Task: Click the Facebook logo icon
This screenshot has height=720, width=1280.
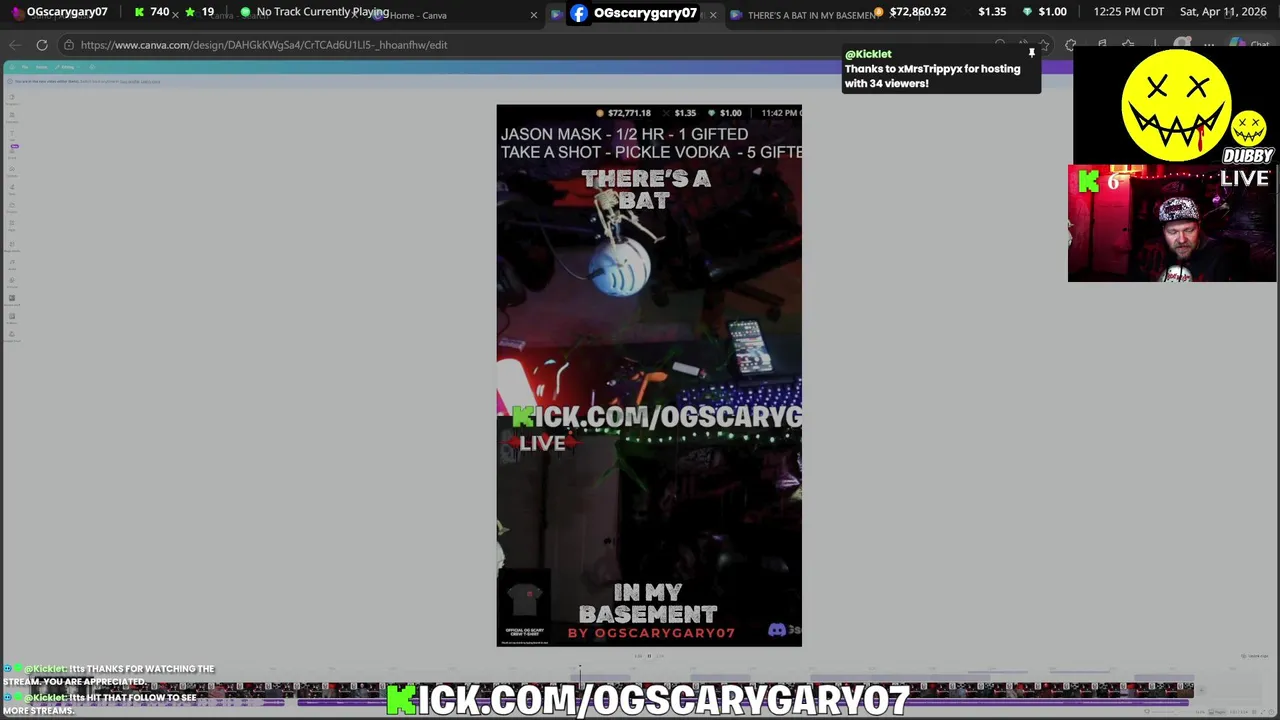Action: (x=579, y=13)
